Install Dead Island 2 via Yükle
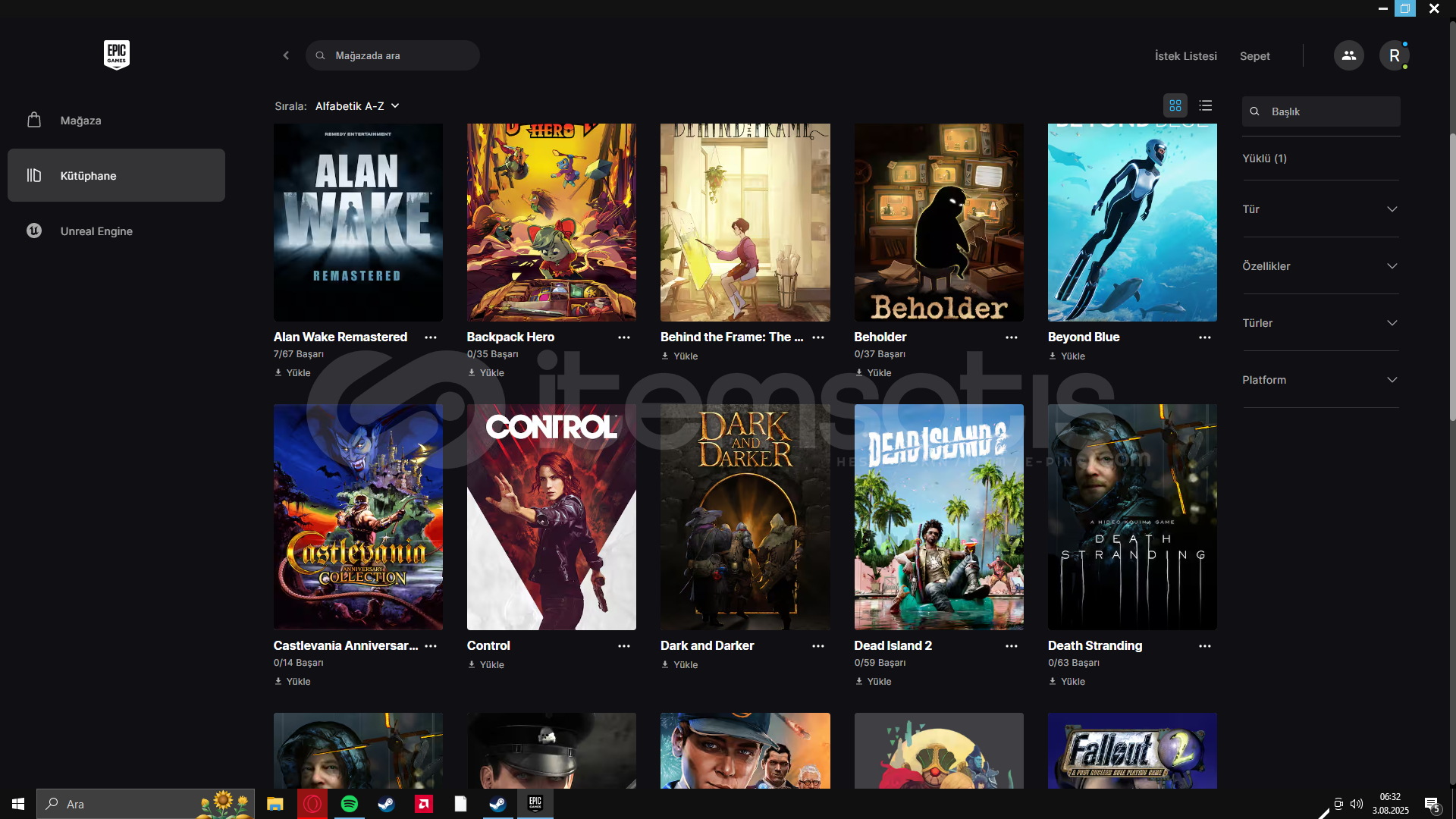1456x819 pixels. (x=874, y=682)
